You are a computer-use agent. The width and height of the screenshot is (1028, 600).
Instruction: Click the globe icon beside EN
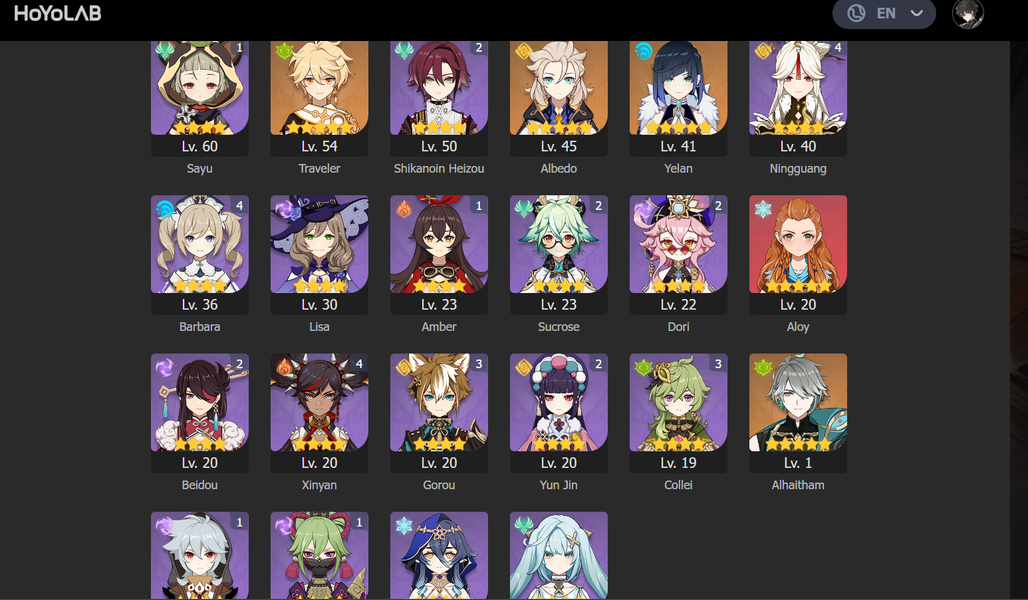pyautogui.click(x=856, y=13)
